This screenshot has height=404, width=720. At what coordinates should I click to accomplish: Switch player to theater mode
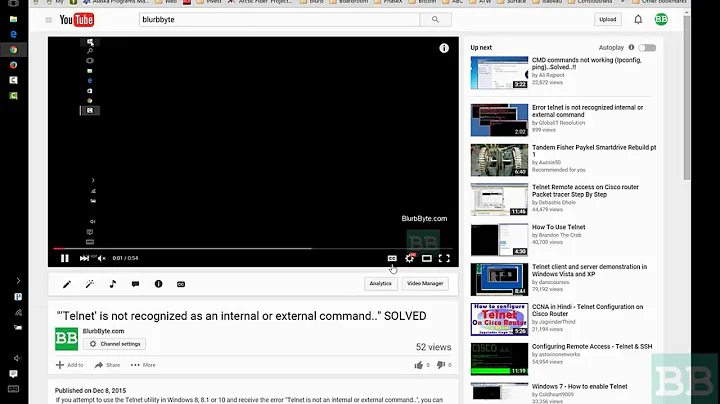[x=427, y=258]
